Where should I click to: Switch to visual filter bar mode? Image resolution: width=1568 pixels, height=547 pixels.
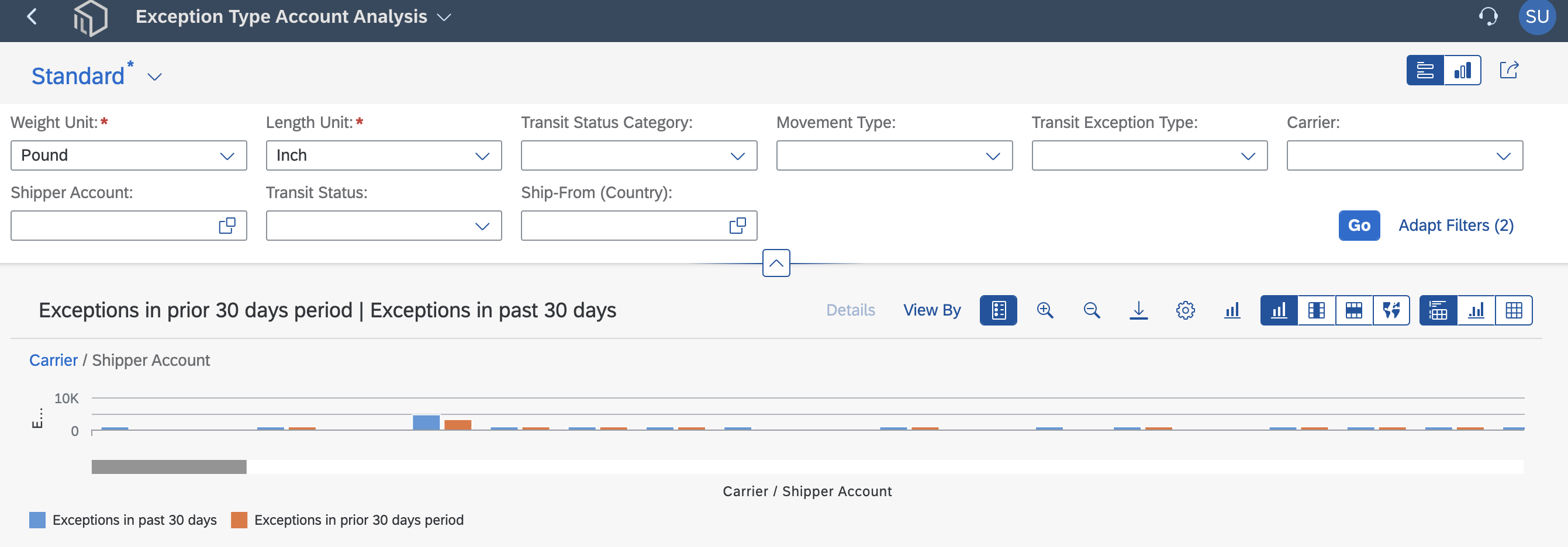click(x=1462, y=70)
